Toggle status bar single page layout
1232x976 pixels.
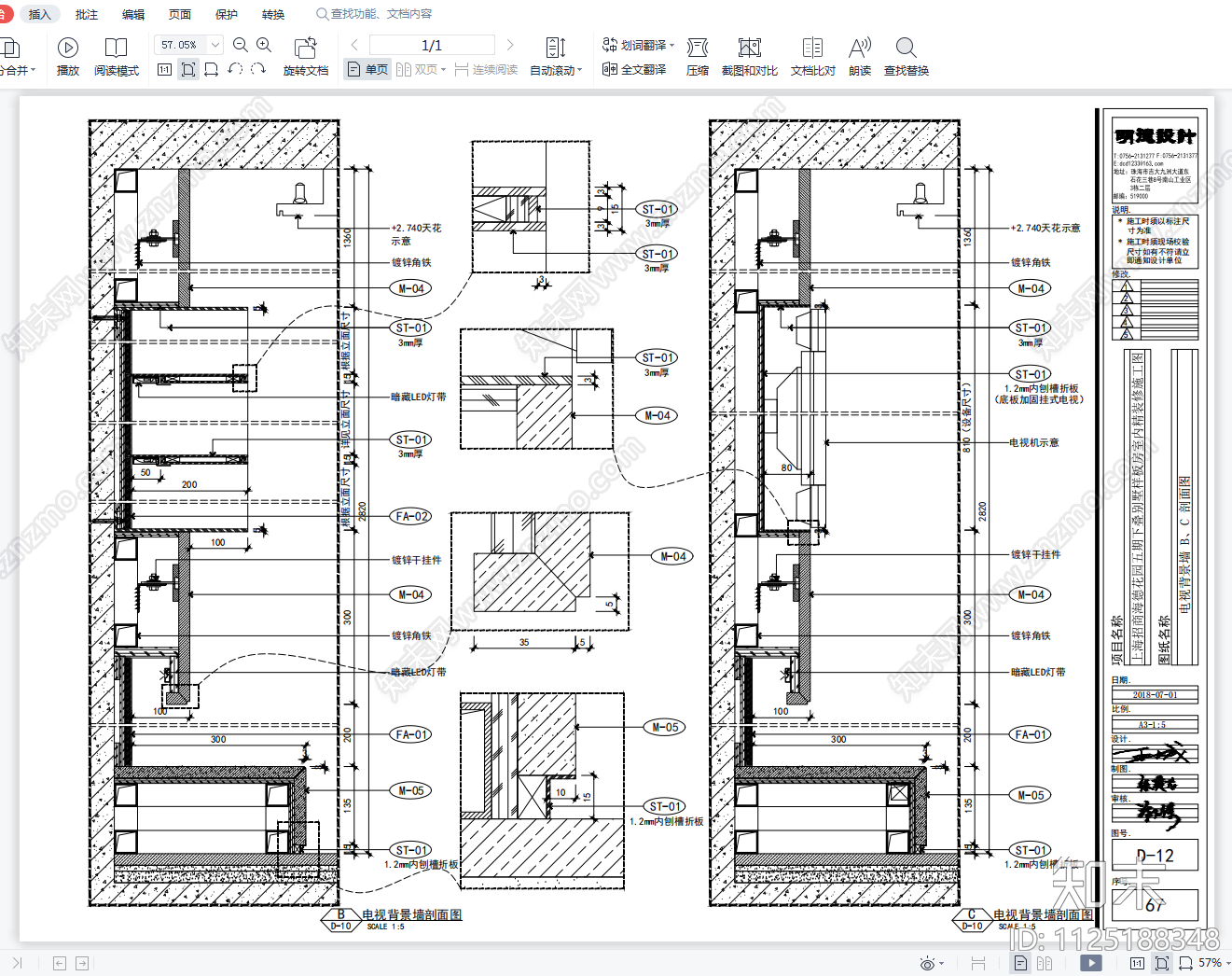point(1020,963)
